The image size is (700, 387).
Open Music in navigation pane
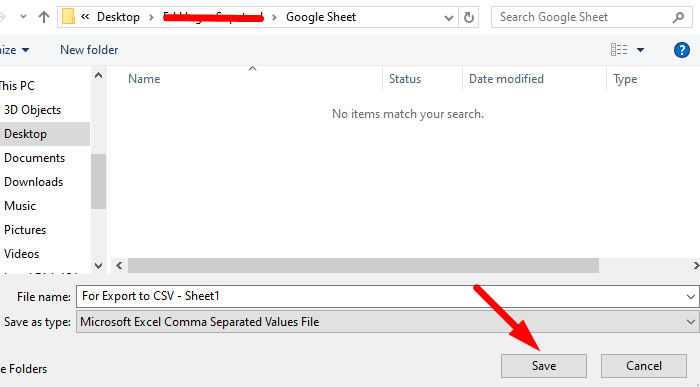pos(20,206)
